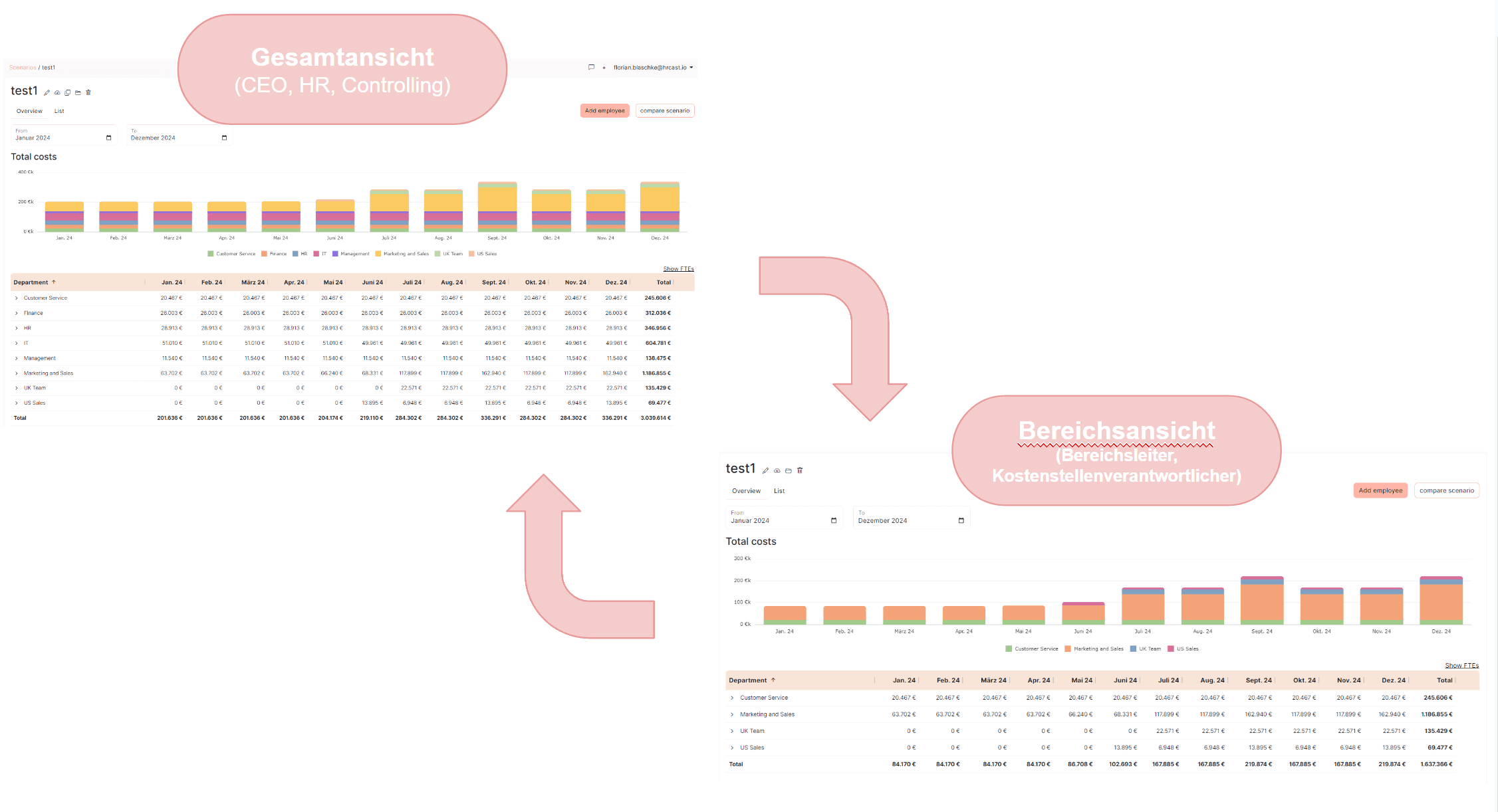Open the calendar icon in the Gesamtansicht From field
Screen dimensions: 1498x812
coord(108,138)
